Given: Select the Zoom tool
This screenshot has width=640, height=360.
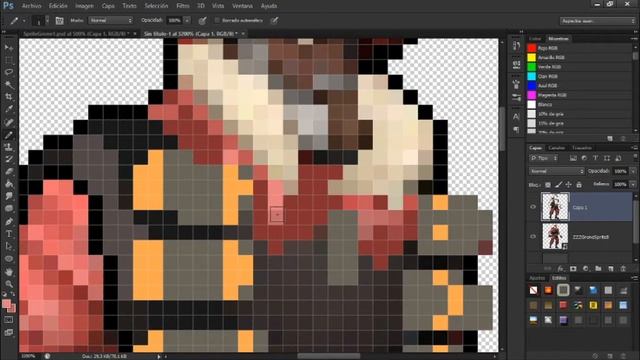Looking at the screenshot, I should pos(9,284).
